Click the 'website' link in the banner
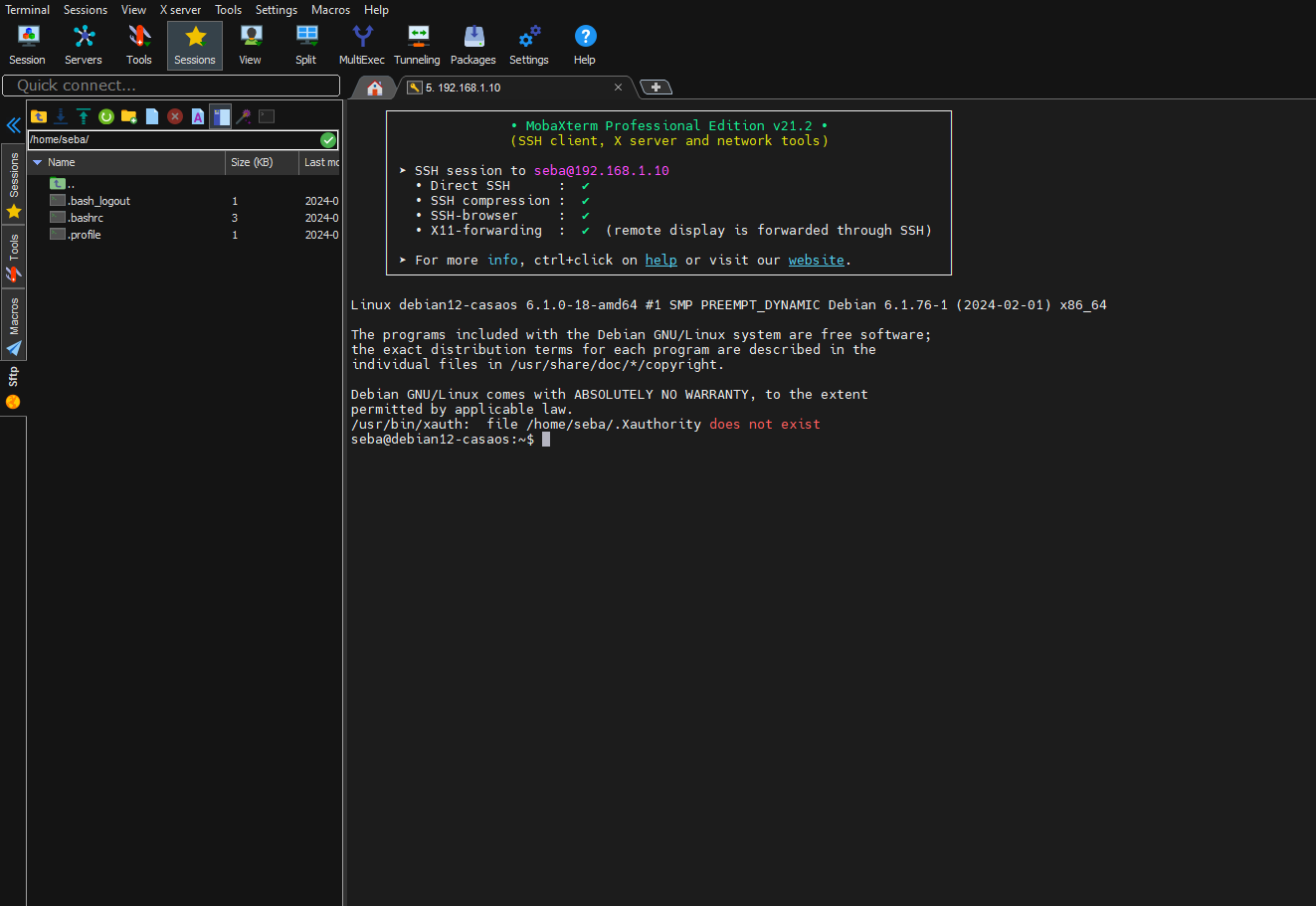 (816, 260)
